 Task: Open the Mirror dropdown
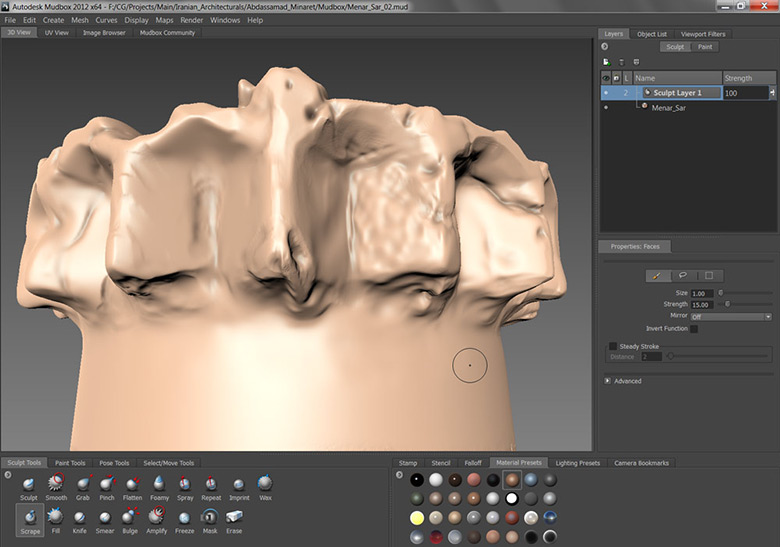(730, 316)
